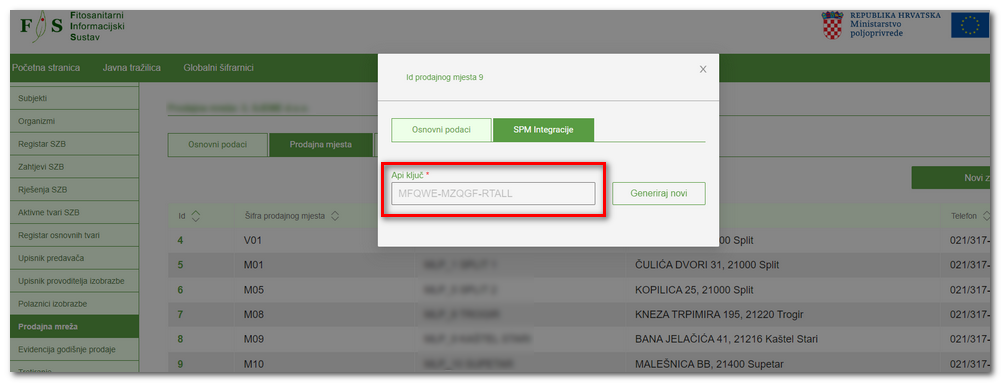Open row Id 7 link
The height and width of the screenshot is (383, 1001).
pos(180,315)
